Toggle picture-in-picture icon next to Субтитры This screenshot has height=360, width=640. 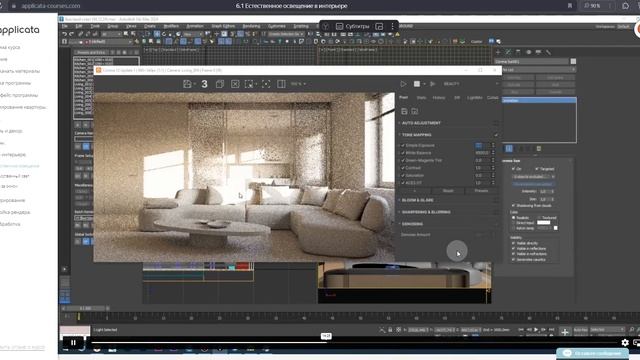(x=379, y=26)
